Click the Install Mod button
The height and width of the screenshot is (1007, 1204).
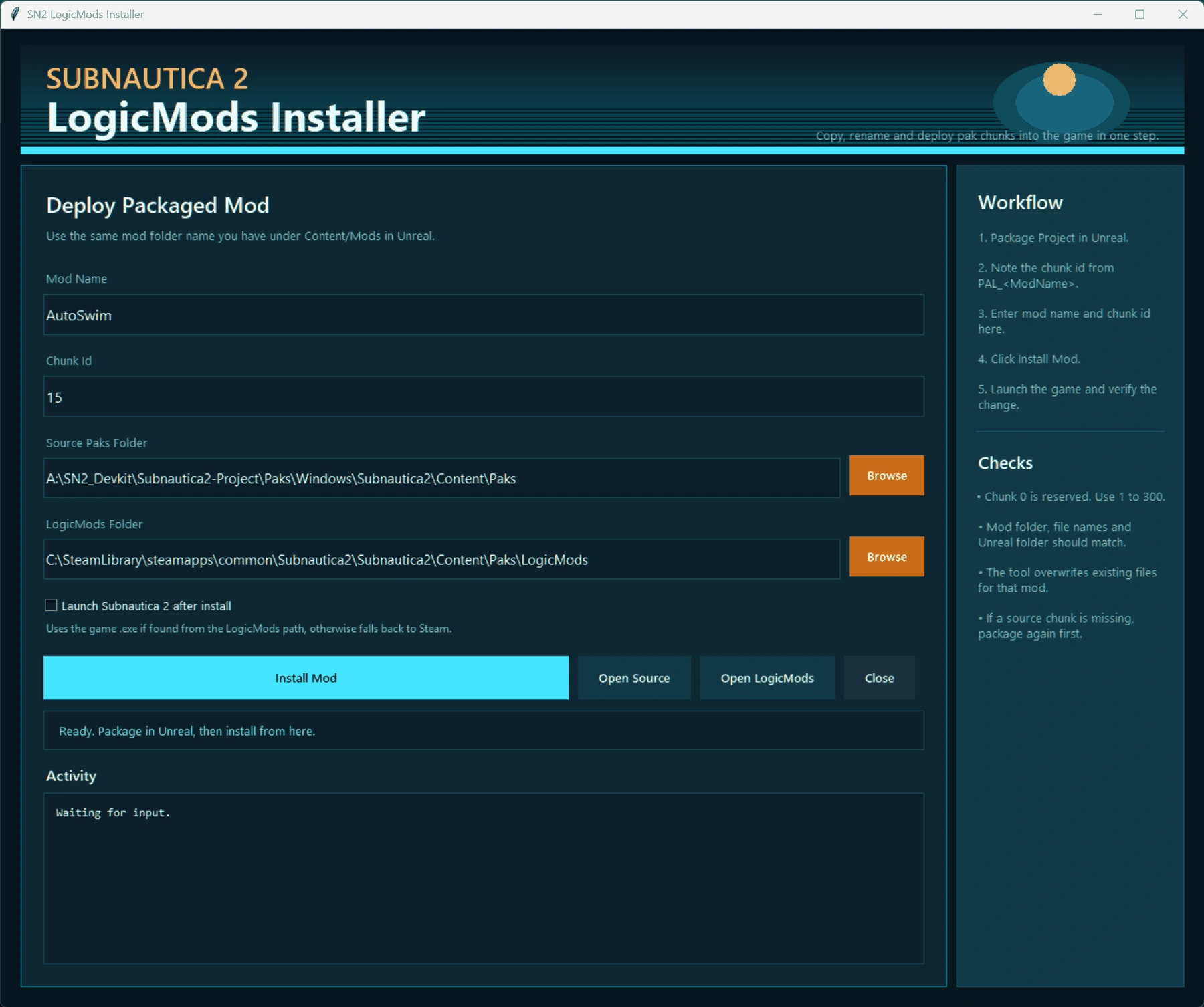click(x=306, y=678)
